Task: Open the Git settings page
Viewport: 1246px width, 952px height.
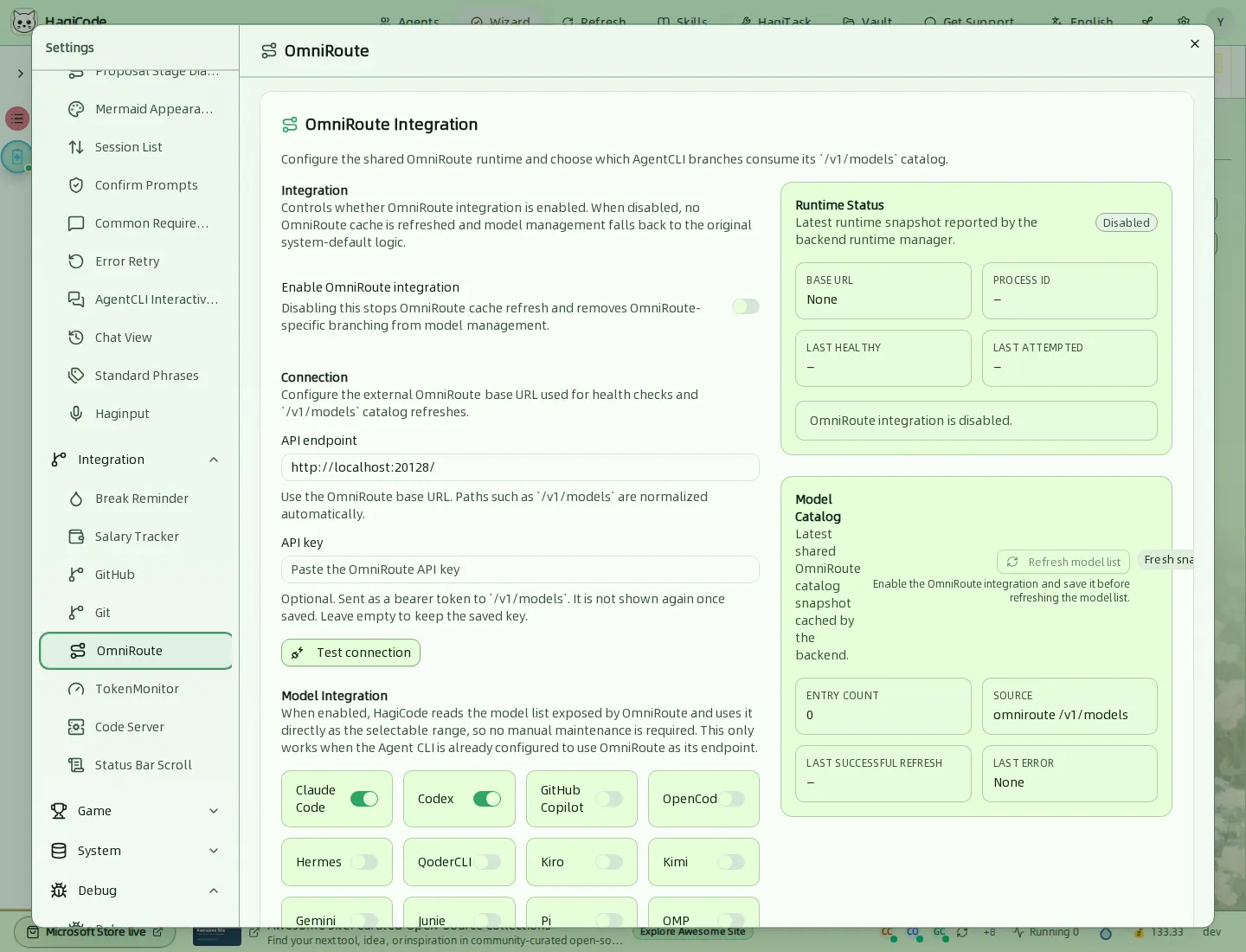Action: click(136, 613)
